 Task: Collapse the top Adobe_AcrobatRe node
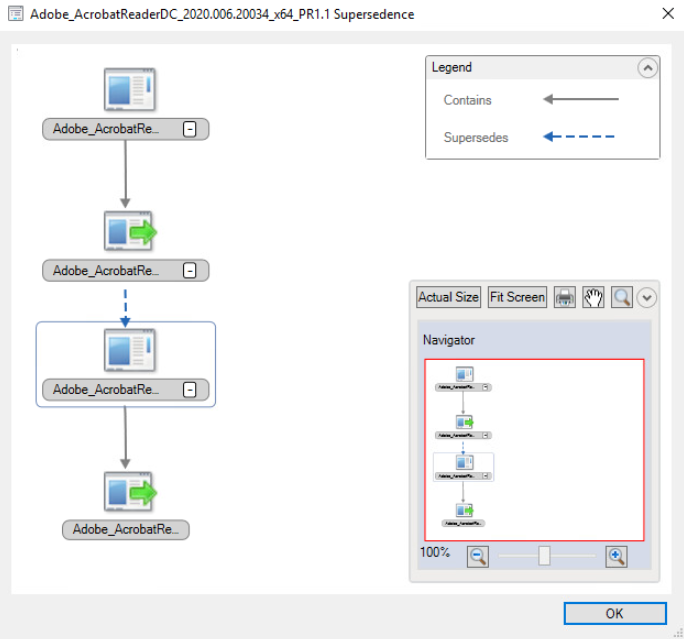click(x=189, y=129)
